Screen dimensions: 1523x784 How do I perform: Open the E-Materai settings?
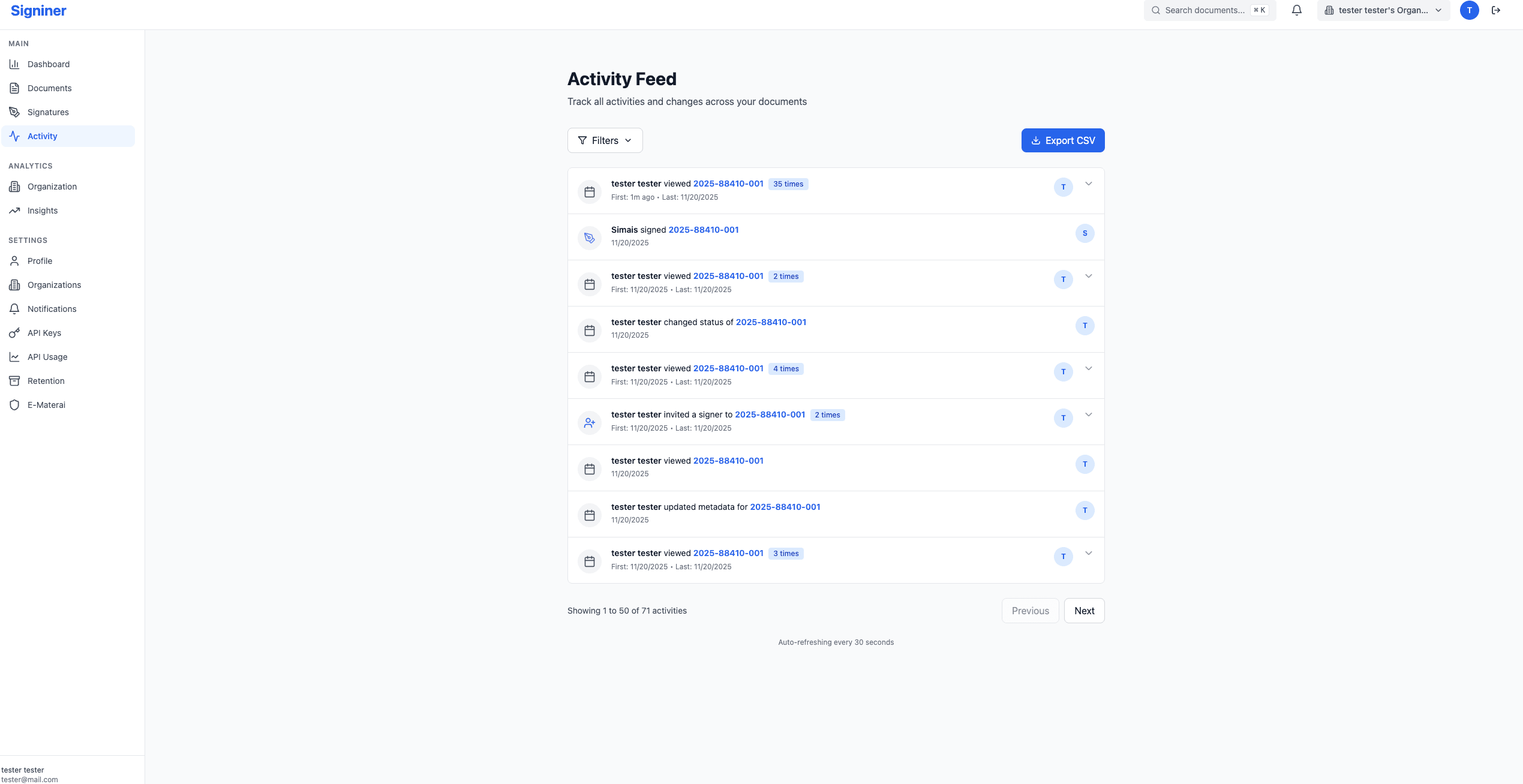pyautogui.click(x=46, y=404)
